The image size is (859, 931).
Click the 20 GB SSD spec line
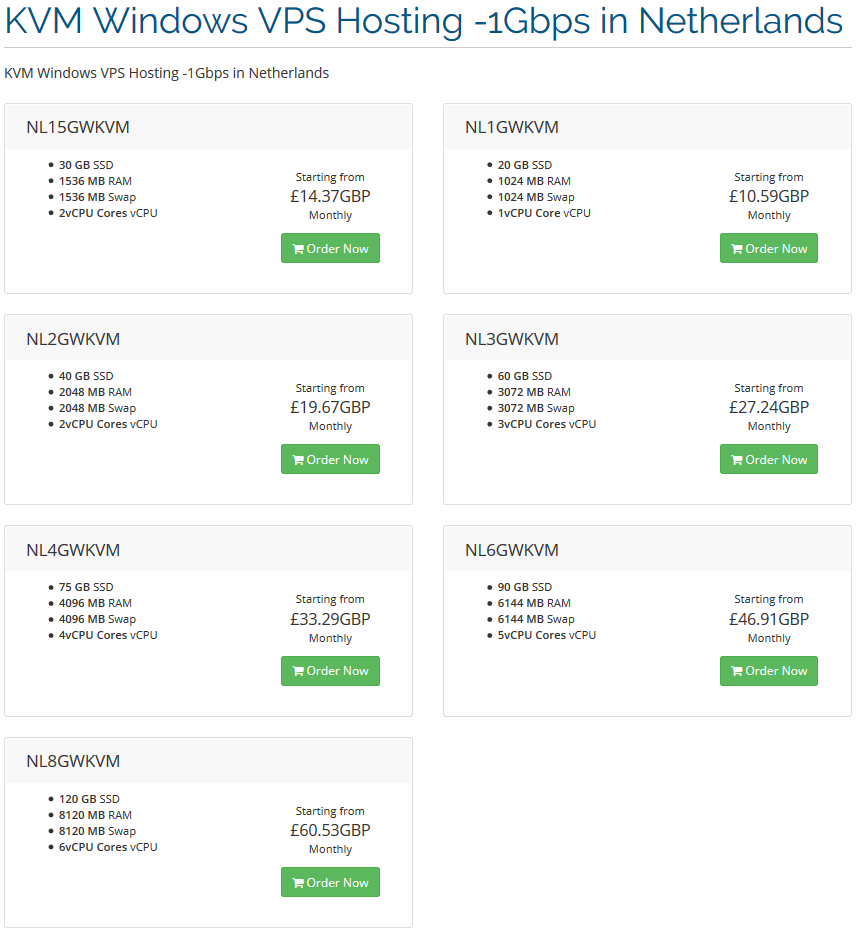click(x=525, y=165)
